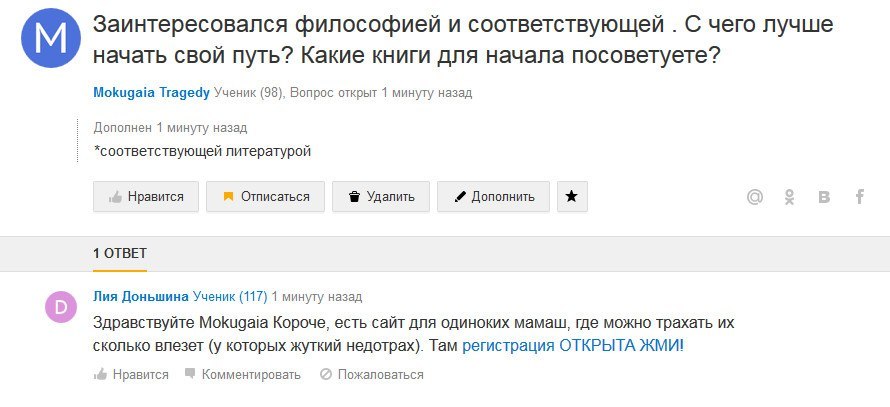This screenshot has height=407, width=890.
Task: Click the blue M avatar
Action: [x=51, y=38]
